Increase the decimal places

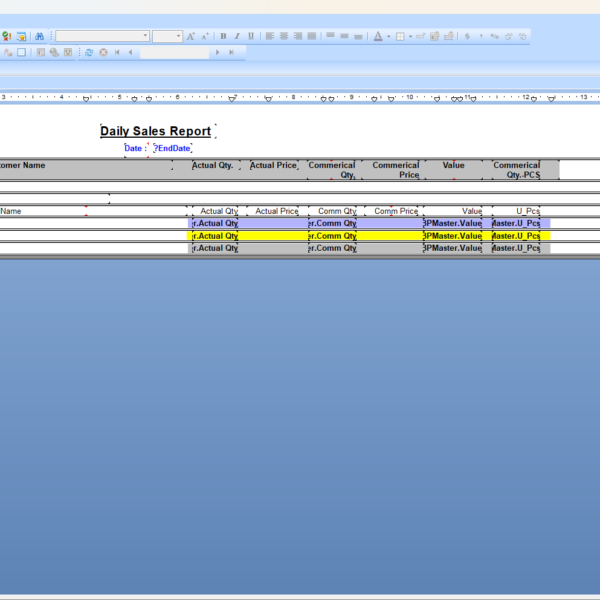coord(509,36)
